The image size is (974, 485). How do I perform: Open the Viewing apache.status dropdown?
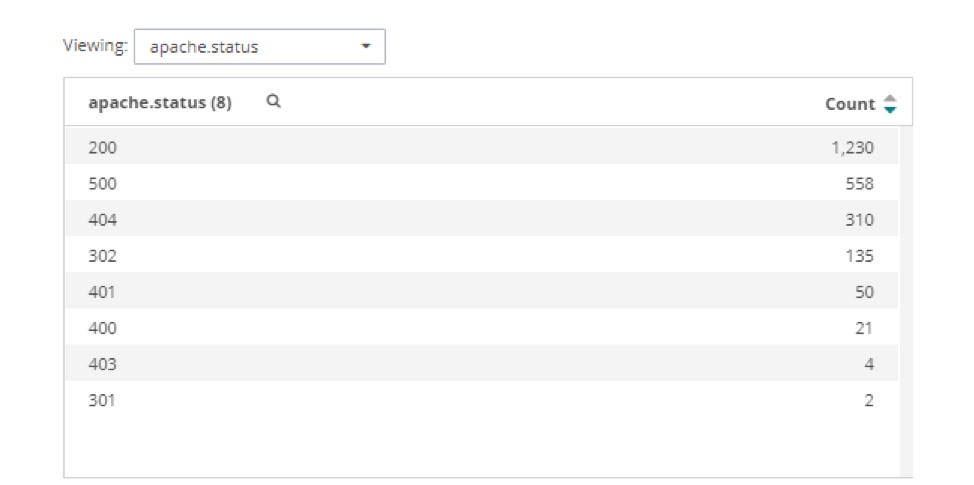(259, 47)
